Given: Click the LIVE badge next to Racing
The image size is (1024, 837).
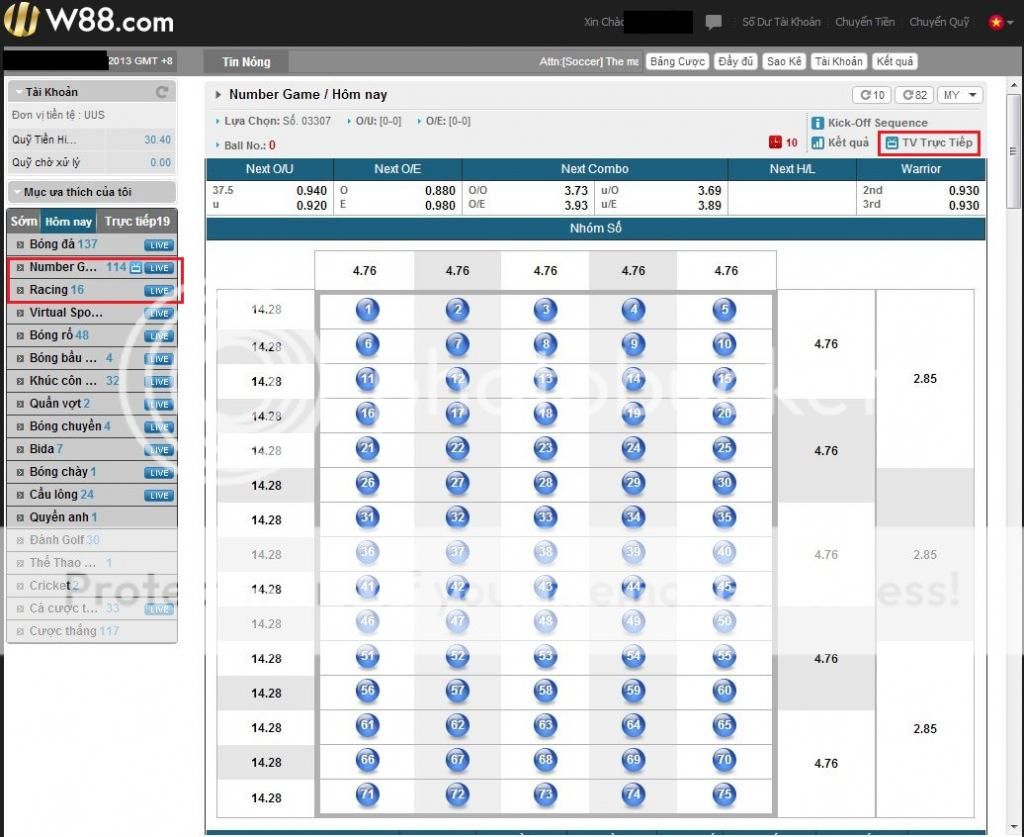Looking at the screenshot, I should point(158,291).
